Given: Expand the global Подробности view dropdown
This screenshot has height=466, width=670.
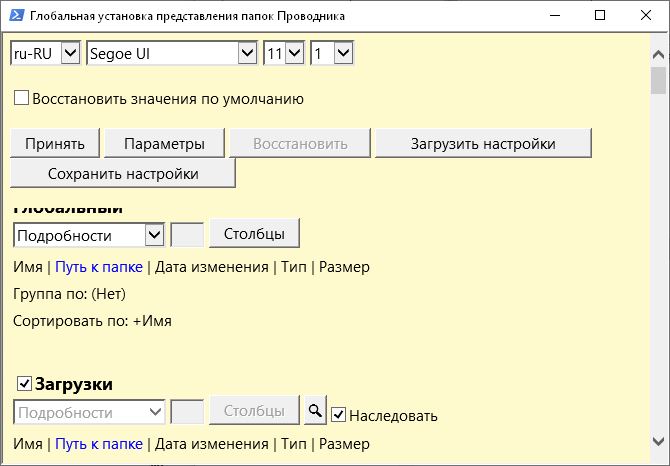Looking at the screenshot, I should [x=89, y=235].
